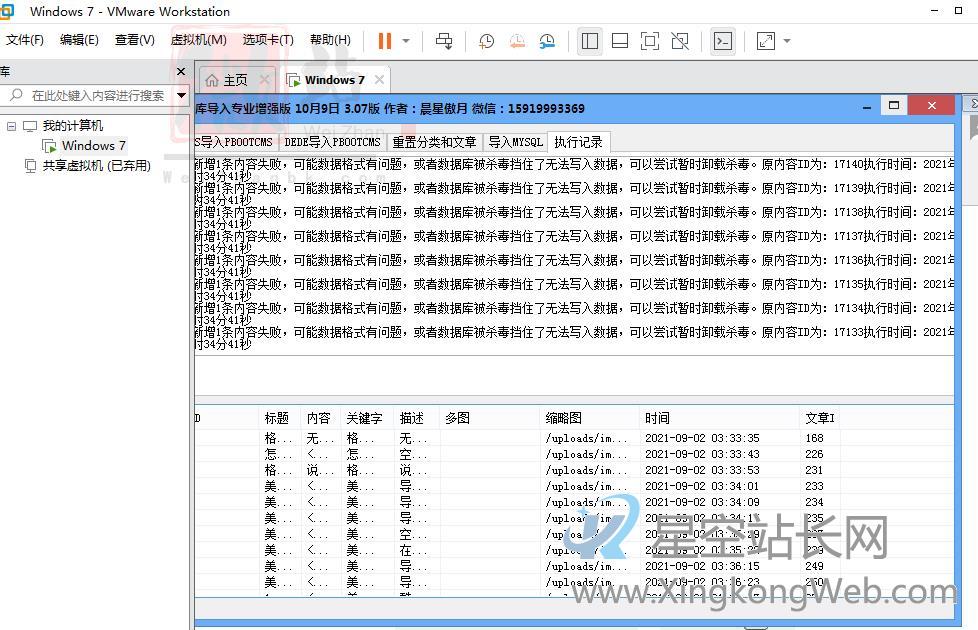The width and height of the screenshot is (978, 630).
Task: Collapse the 我的计算机 tree node
Action: 11,125
